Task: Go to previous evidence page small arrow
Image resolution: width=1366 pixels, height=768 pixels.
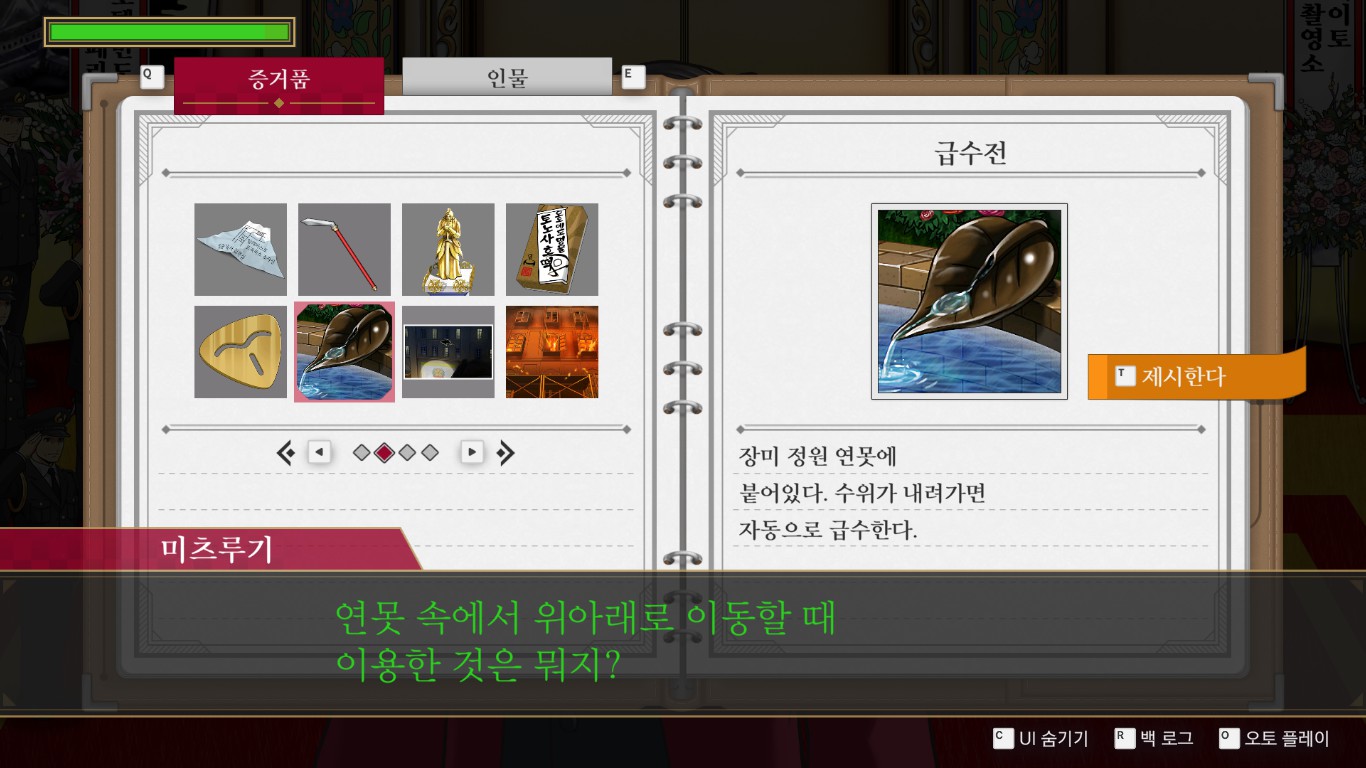Action: (319, 452)
